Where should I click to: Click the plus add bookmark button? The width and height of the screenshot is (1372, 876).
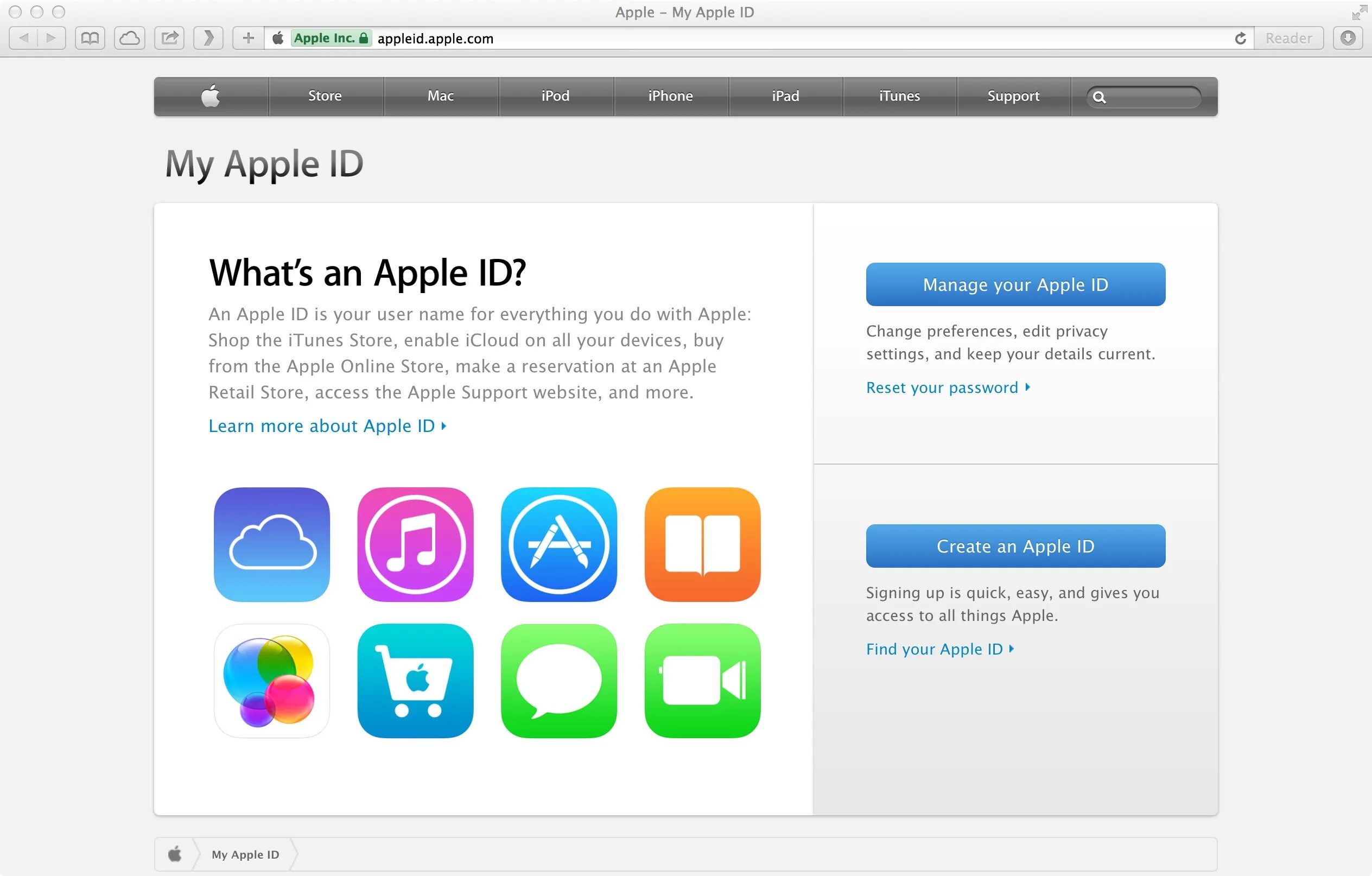248,38
